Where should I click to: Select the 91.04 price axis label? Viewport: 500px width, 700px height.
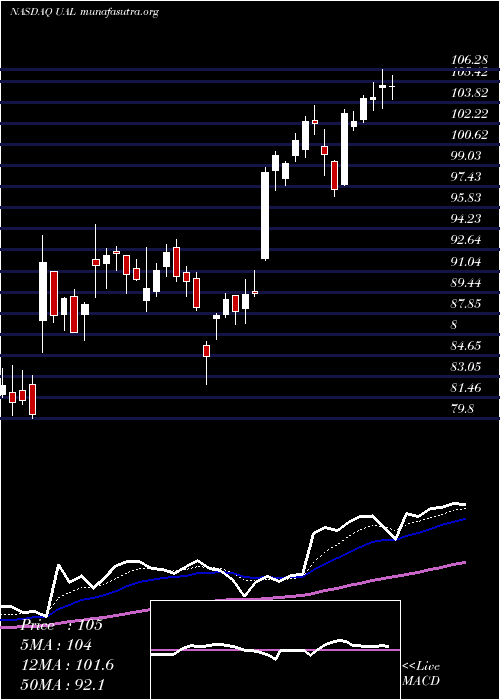point(466,262)
